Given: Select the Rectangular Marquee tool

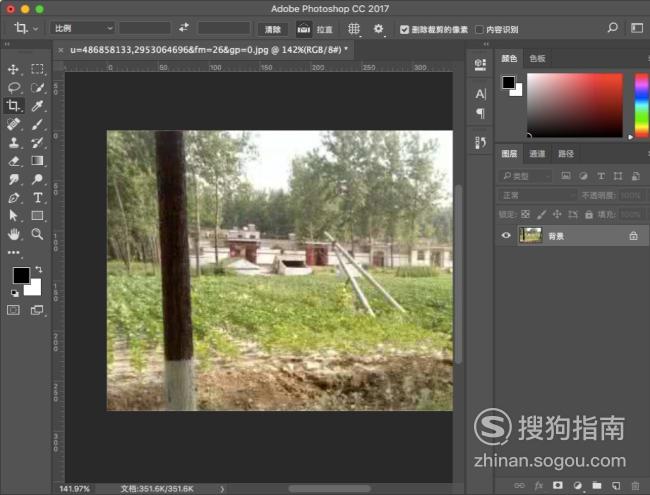Looking at the screenshot, I should click(37, 69).
